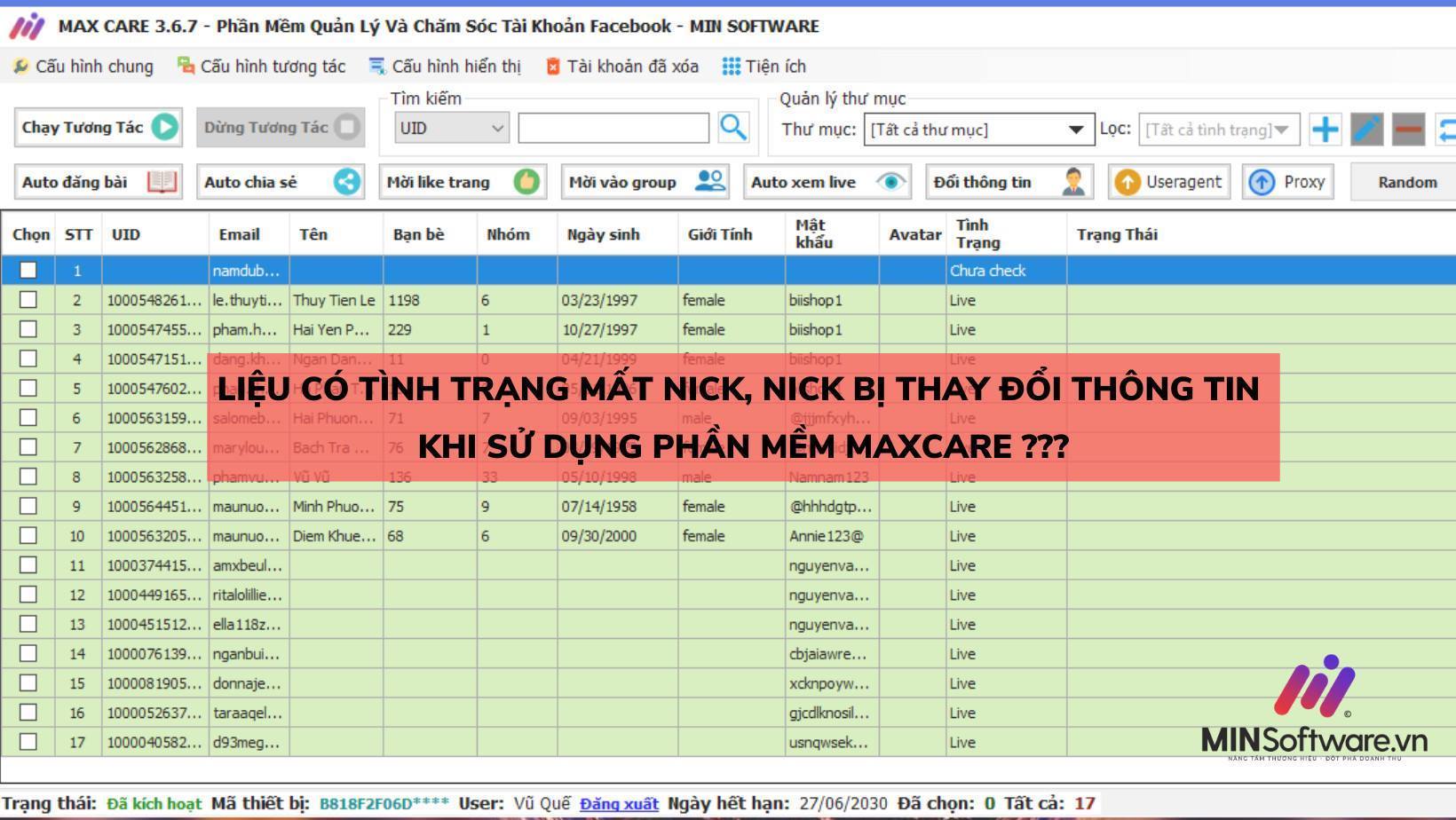The width and height of the screenshot is (1456, 820).
Task: Click the Random button on the toolbar
Action: [1406, 181]
